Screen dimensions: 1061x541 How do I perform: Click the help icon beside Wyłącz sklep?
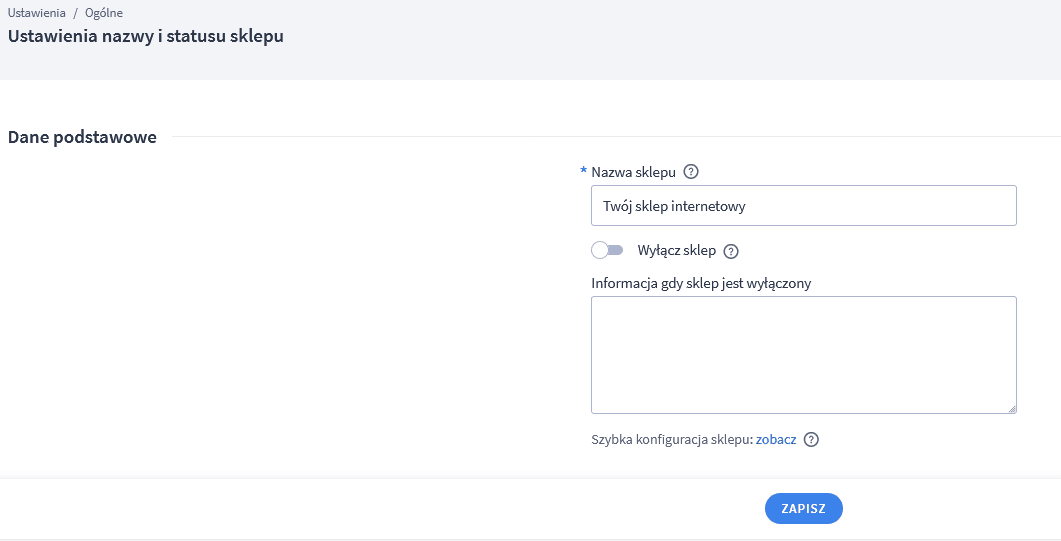click(730, 251)
